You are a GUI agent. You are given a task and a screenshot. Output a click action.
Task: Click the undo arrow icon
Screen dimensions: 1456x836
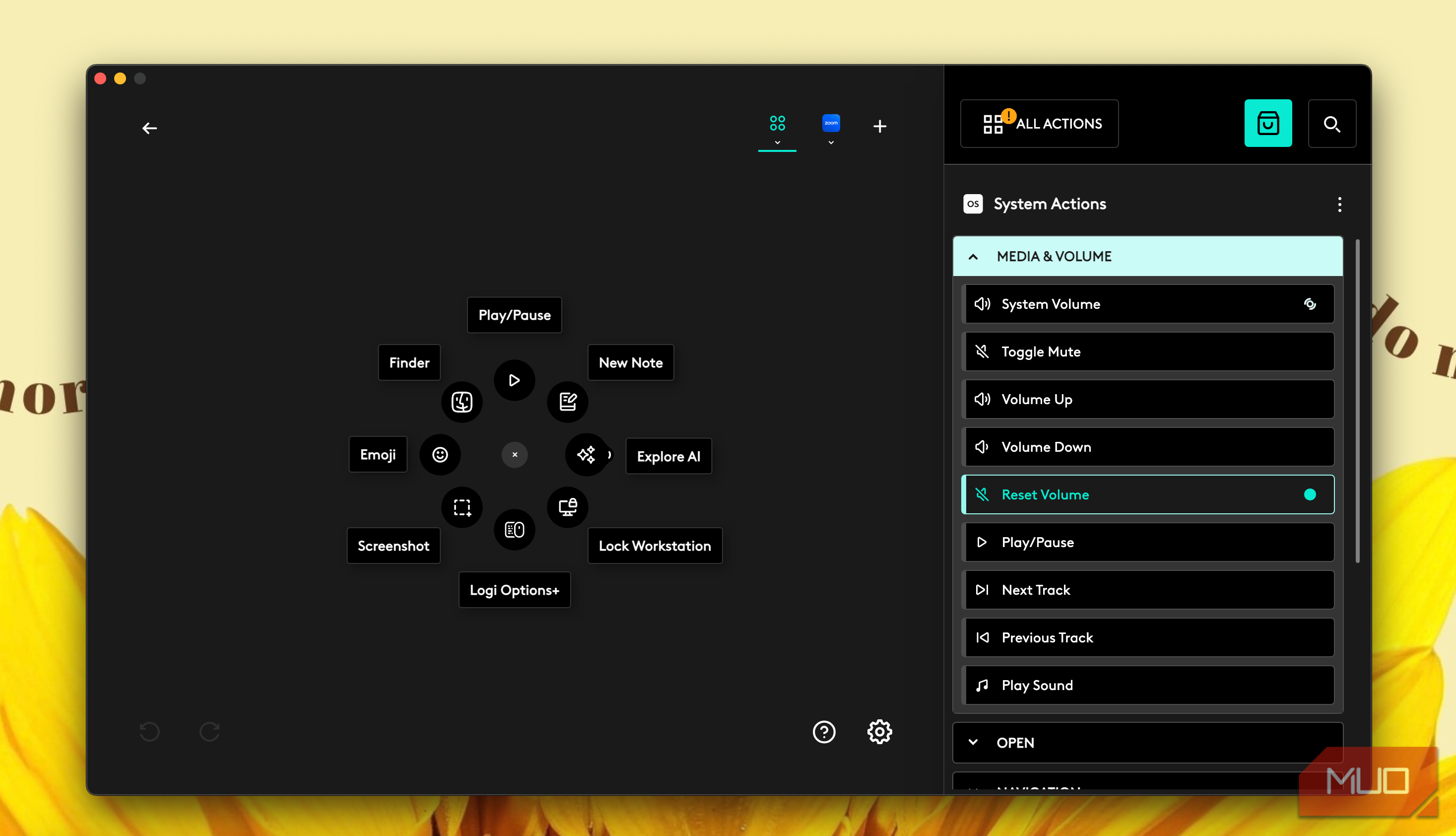point(149,732)
